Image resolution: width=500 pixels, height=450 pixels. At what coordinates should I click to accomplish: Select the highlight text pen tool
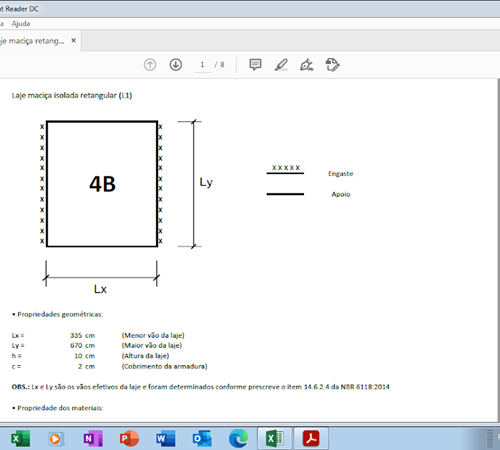point(281,64)
